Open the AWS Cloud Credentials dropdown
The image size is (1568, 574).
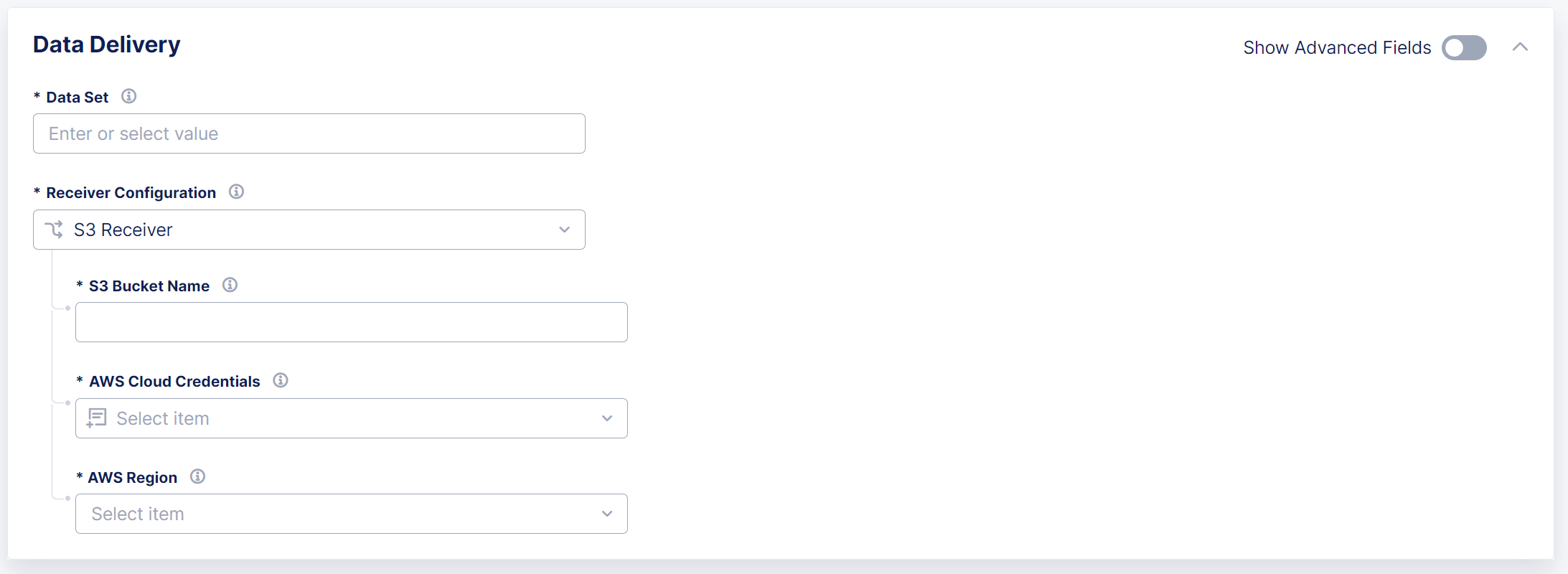(x=606, y=418)
